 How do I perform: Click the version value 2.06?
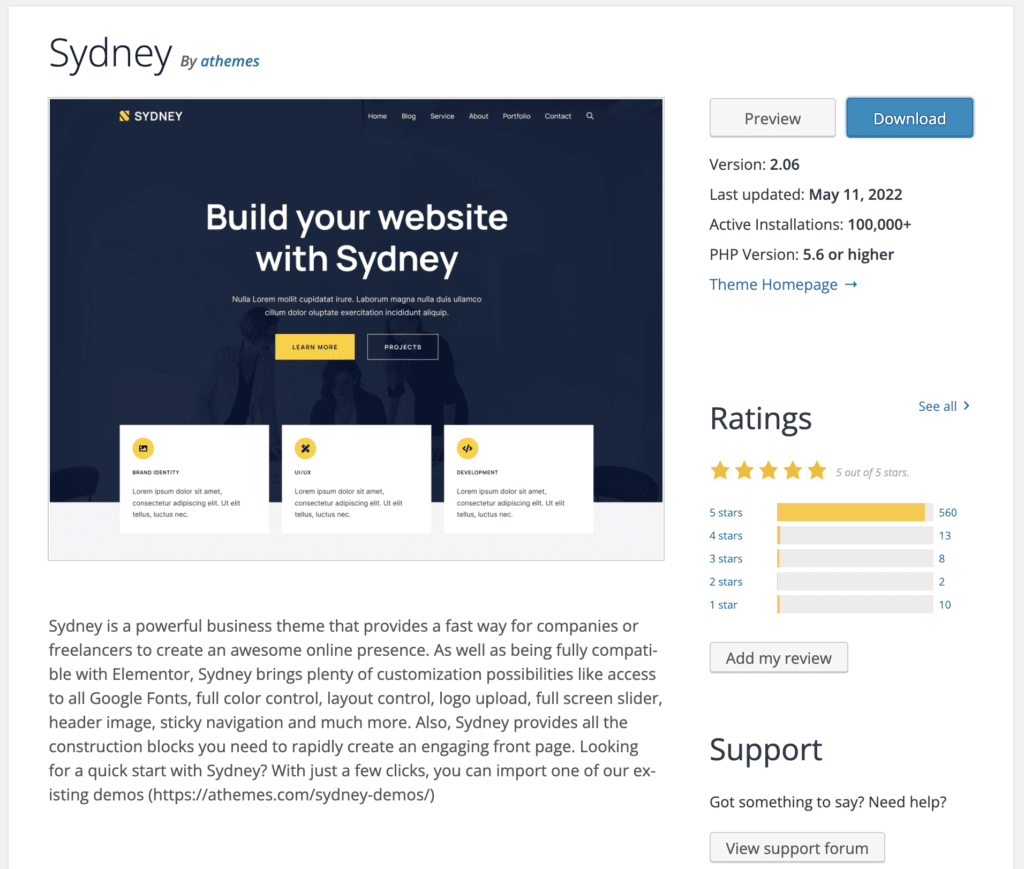pos(784,165)
